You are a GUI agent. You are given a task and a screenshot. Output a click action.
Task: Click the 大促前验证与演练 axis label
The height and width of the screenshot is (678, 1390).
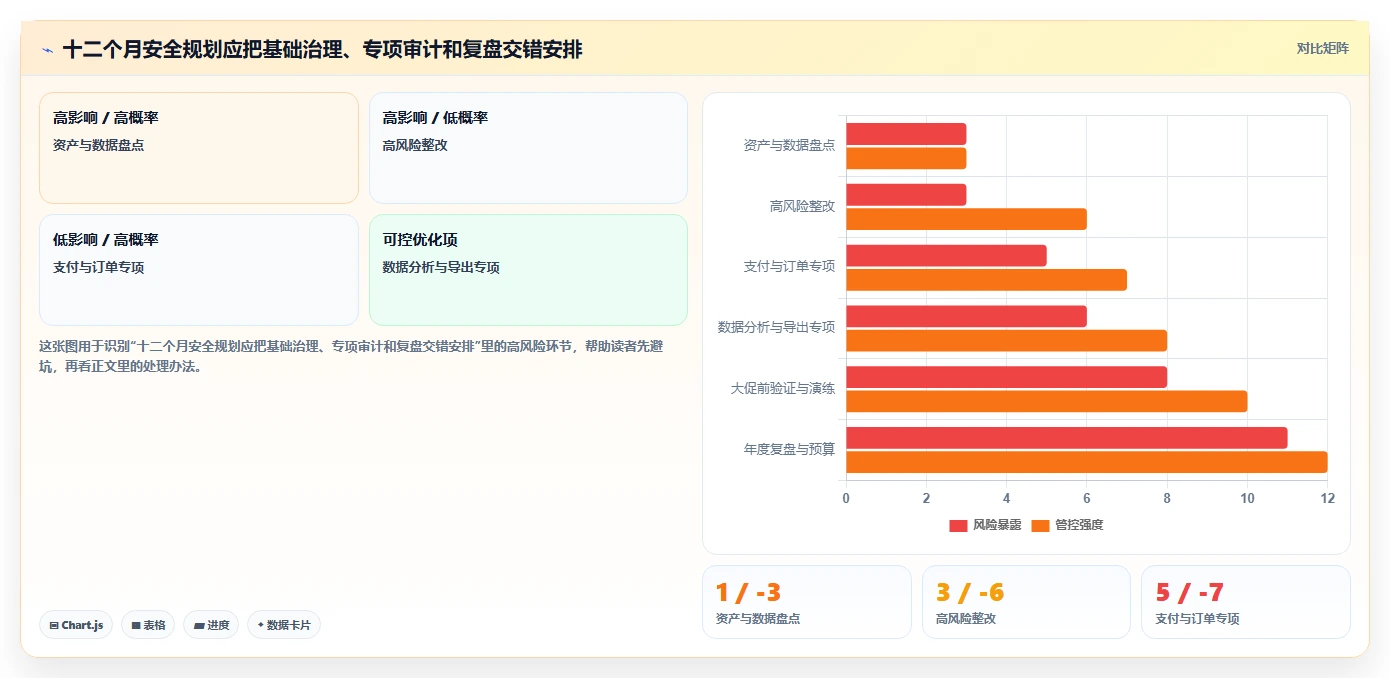coord(782,389)
